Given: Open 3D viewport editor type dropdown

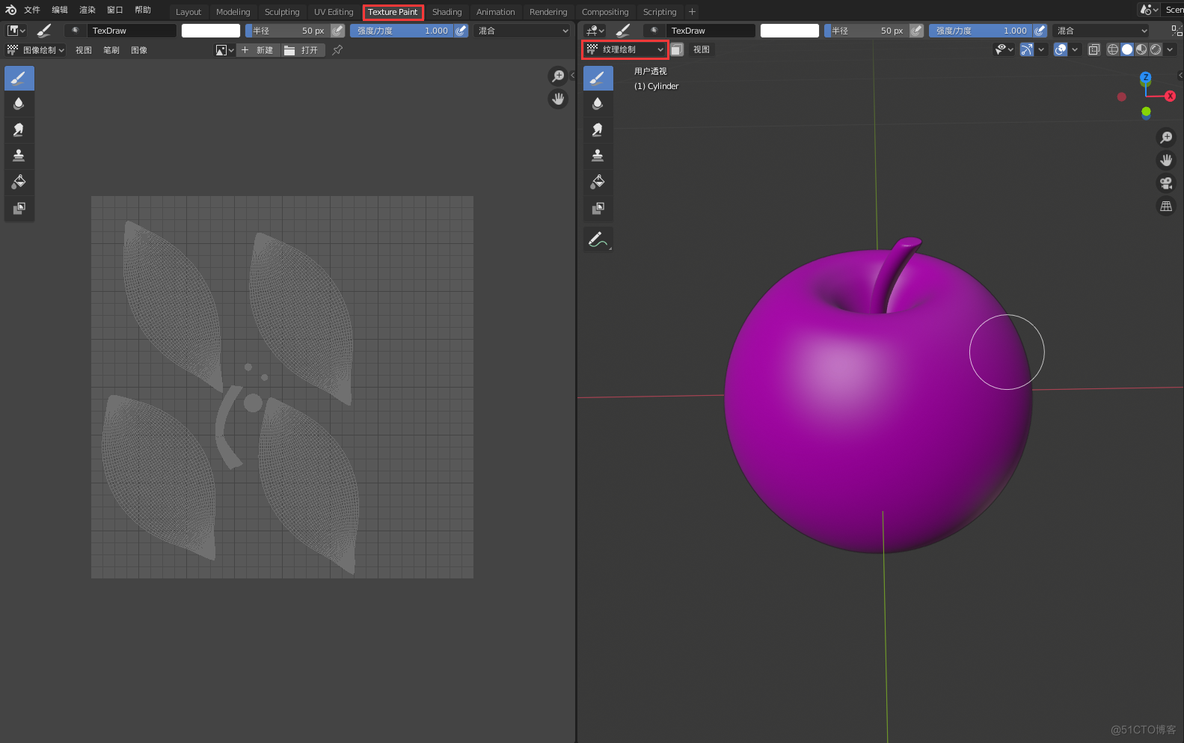Looking at the screenshot, I should click(x=595, y=30).
